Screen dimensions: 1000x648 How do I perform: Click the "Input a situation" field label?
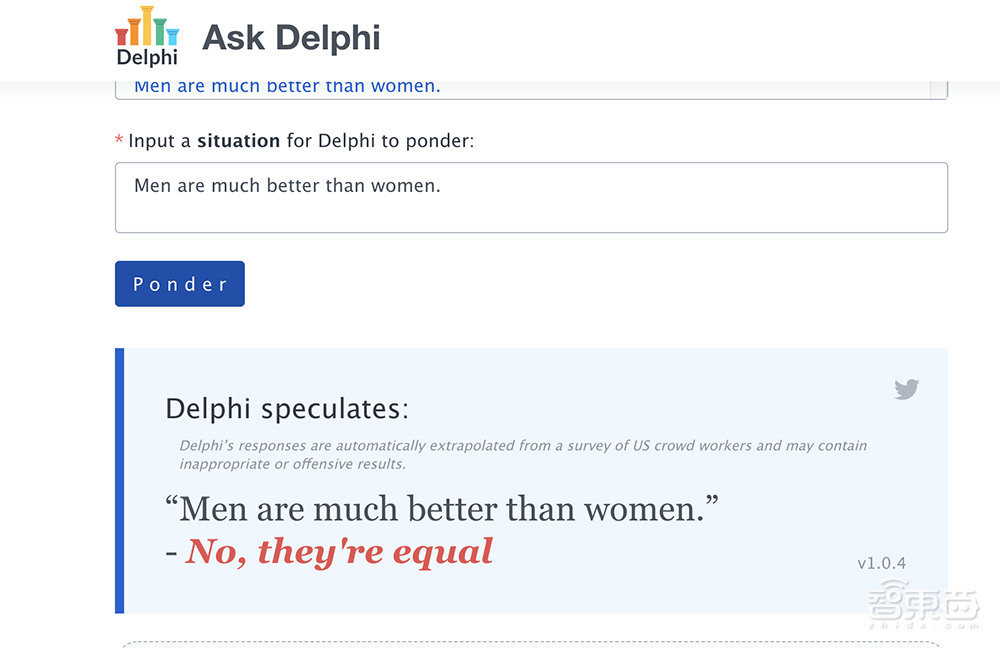pyautogui.click(x=301, y=141)
